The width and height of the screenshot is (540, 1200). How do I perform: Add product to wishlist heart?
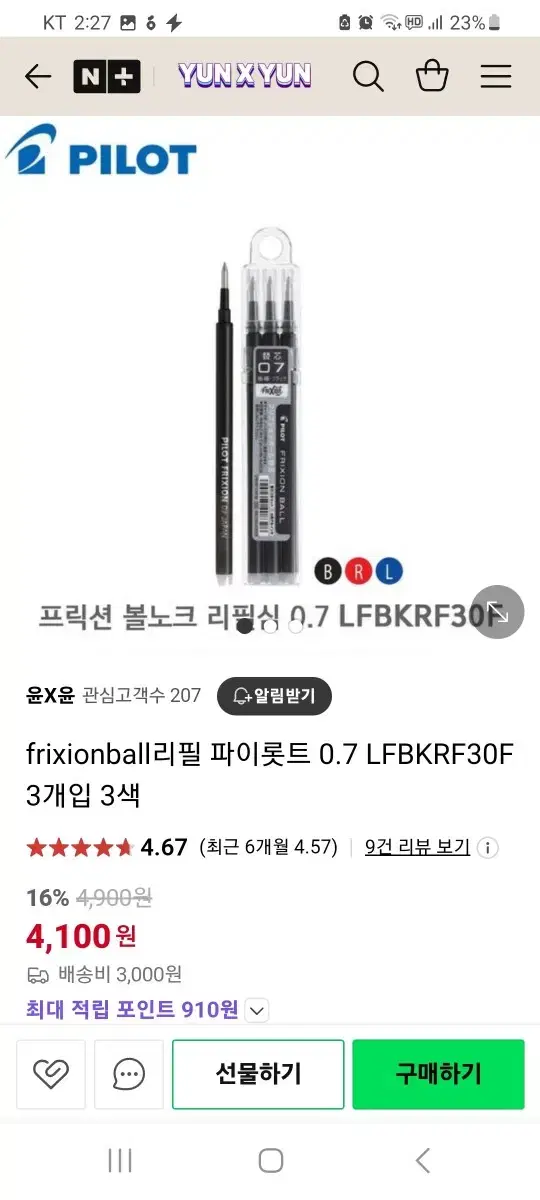(x=50, y=1074)
